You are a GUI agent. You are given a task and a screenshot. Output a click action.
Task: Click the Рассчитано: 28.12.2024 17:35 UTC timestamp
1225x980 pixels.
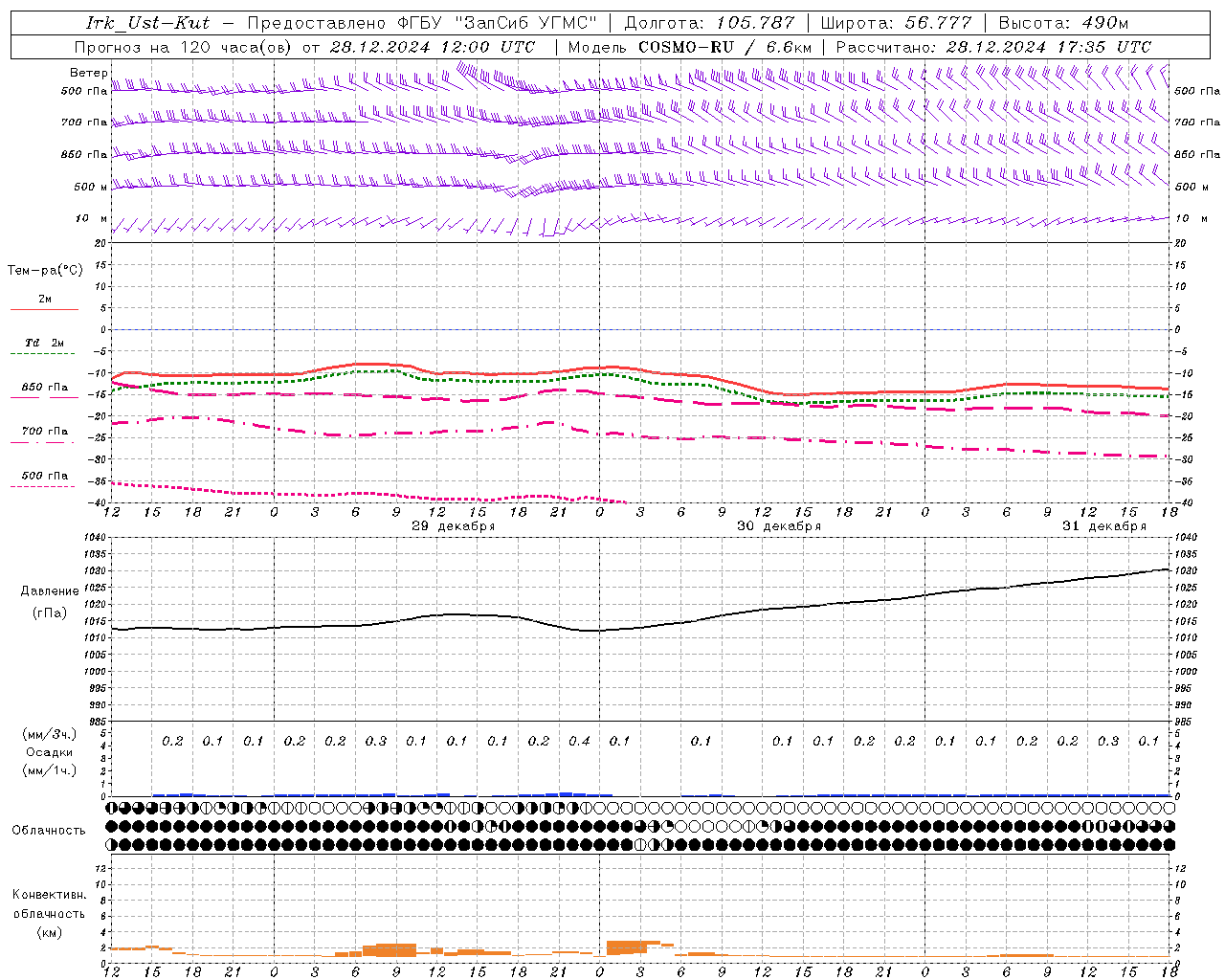tap(993, 47)
